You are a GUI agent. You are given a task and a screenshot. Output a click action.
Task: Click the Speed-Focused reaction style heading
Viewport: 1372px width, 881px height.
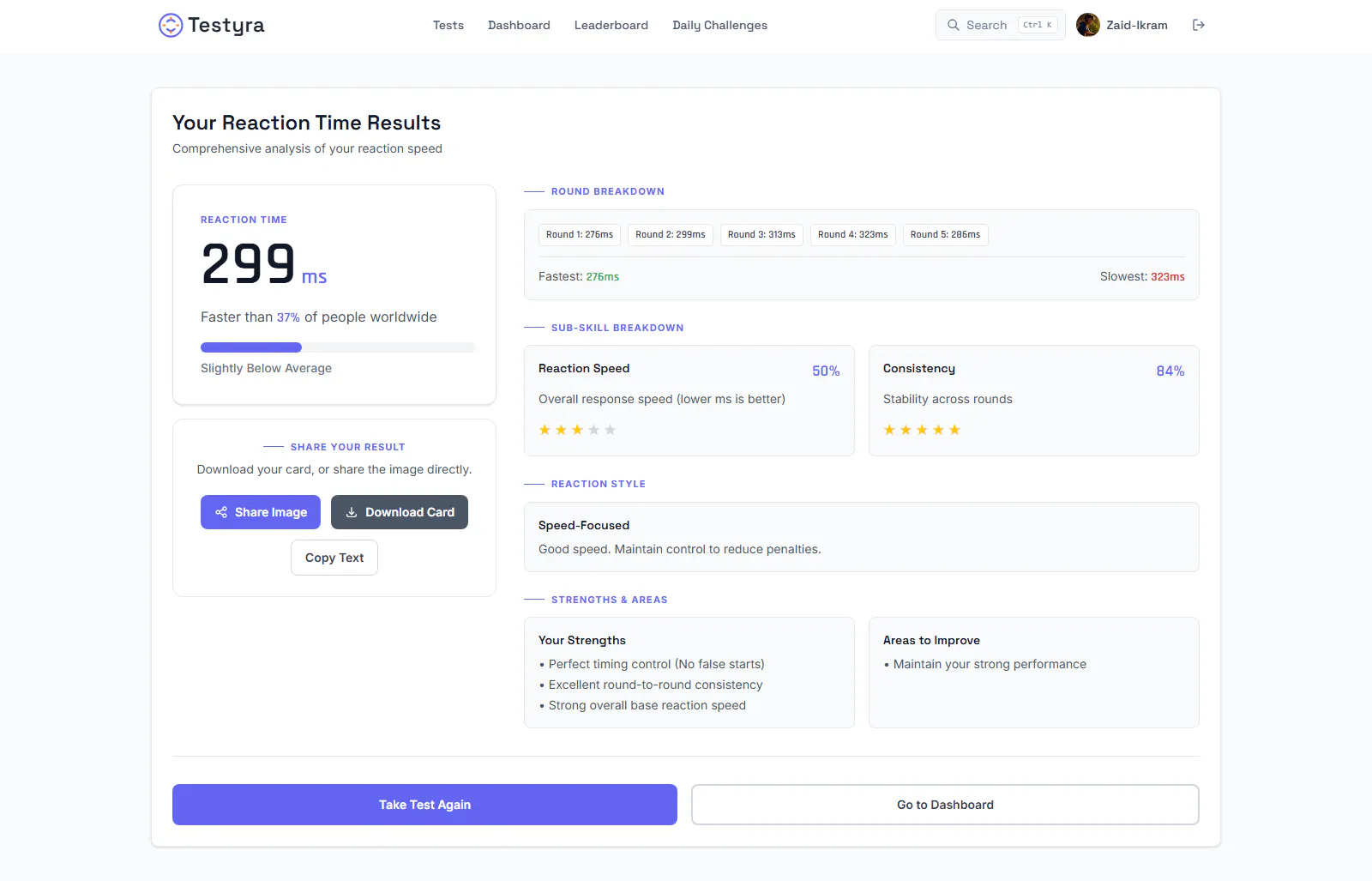584,525
